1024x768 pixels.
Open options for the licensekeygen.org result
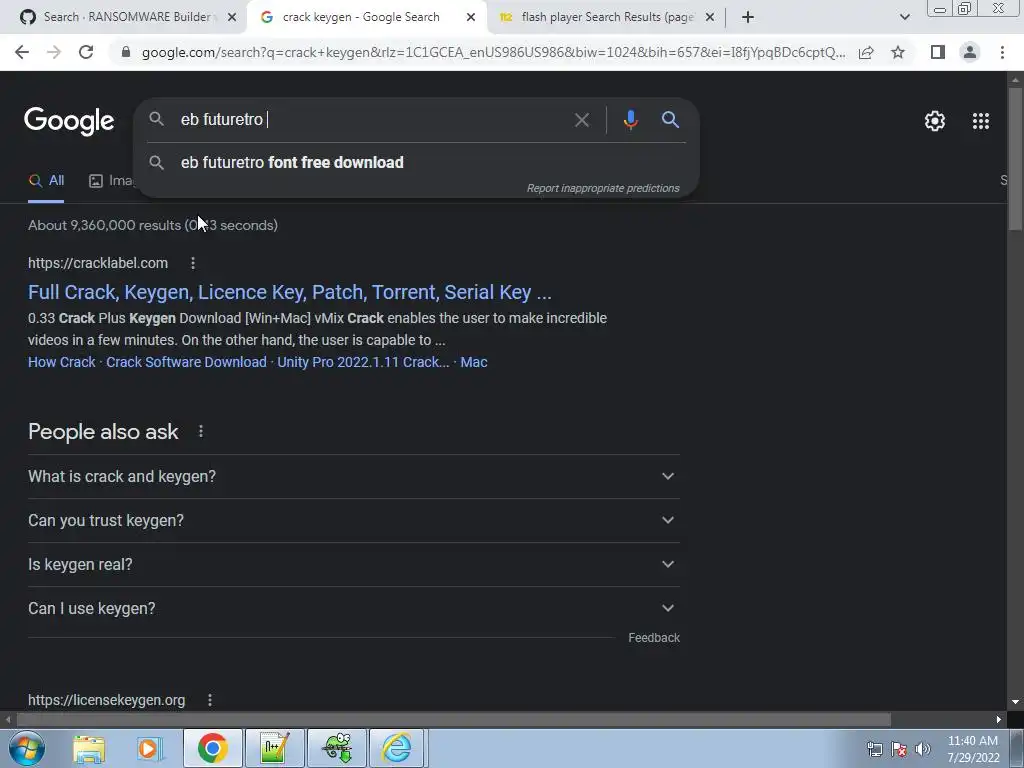[x=210, y=700]
